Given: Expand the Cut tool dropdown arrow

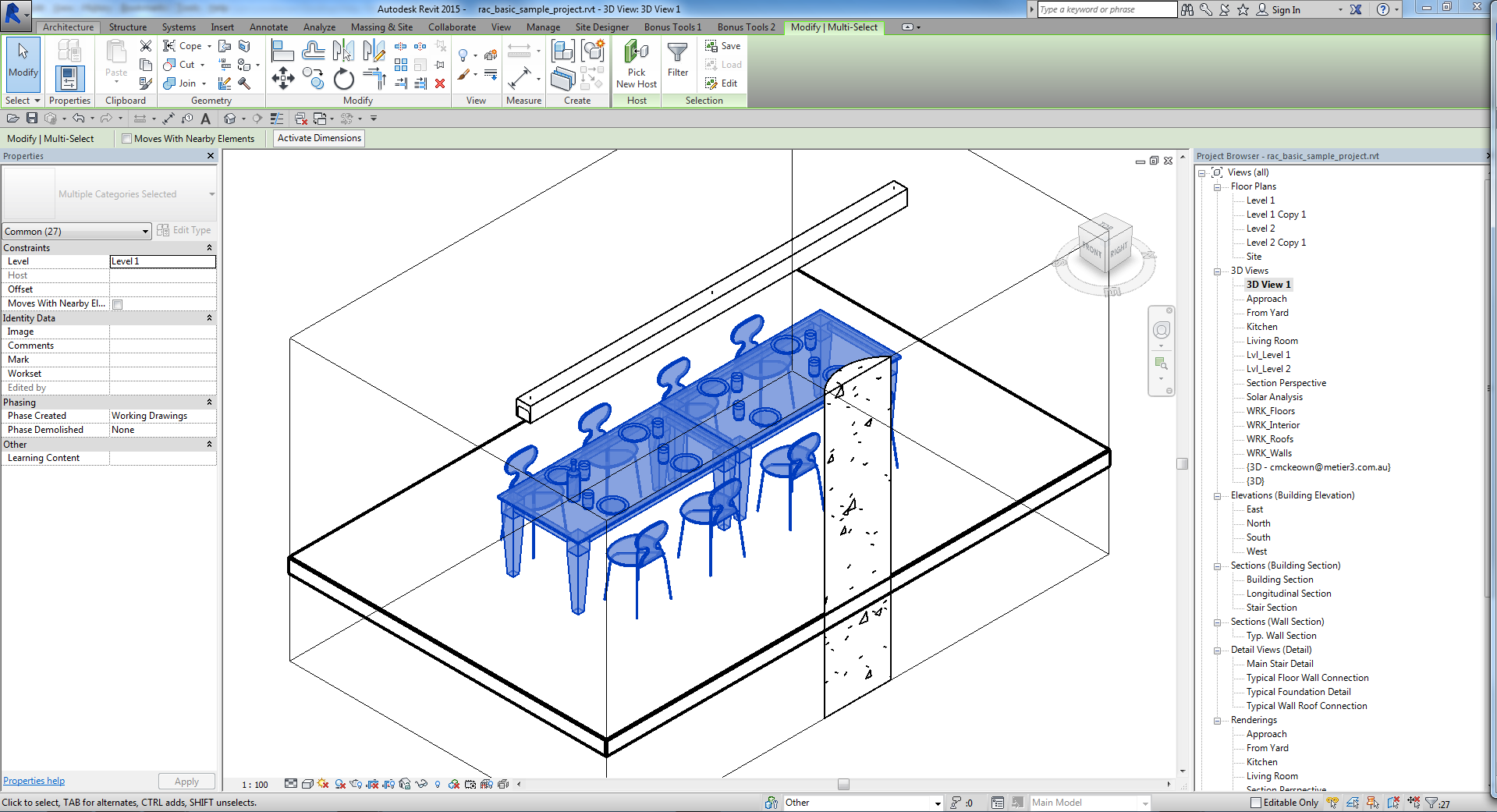Looking at the screenshot, I should (202, 65).
